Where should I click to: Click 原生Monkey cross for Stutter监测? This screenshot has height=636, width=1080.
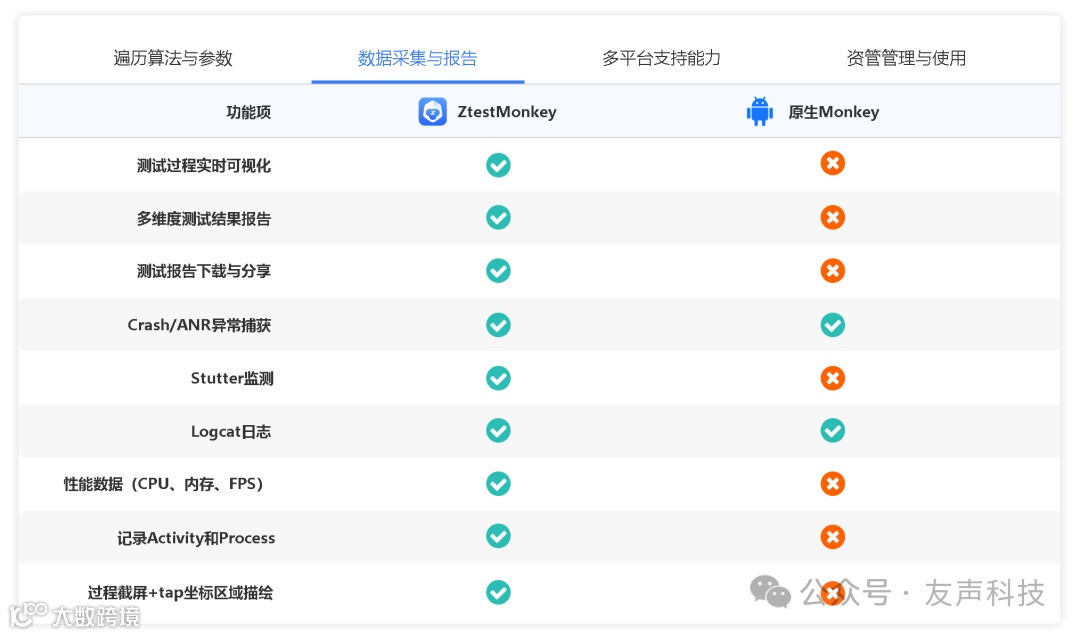[833, 378]
